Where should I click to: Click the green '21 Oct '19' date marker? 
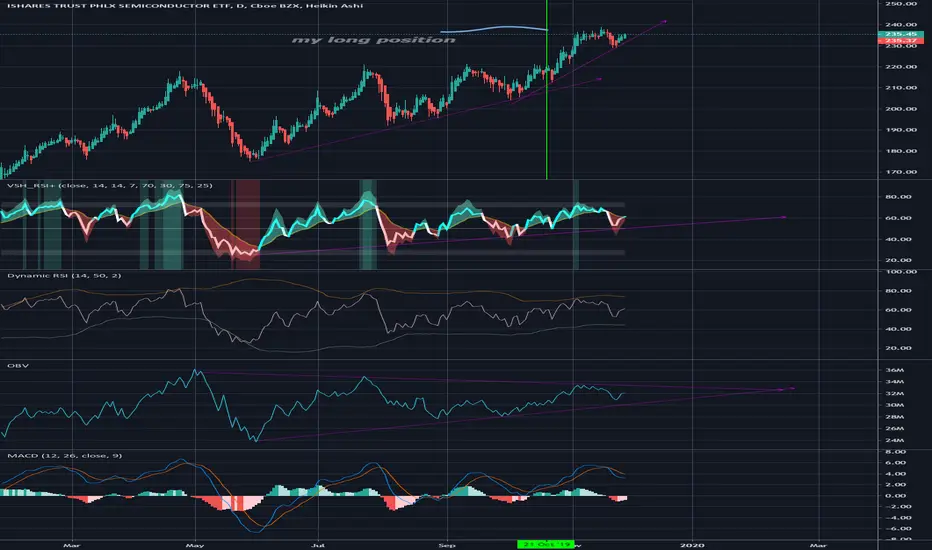pyautogui.click(x=546, y=544)
